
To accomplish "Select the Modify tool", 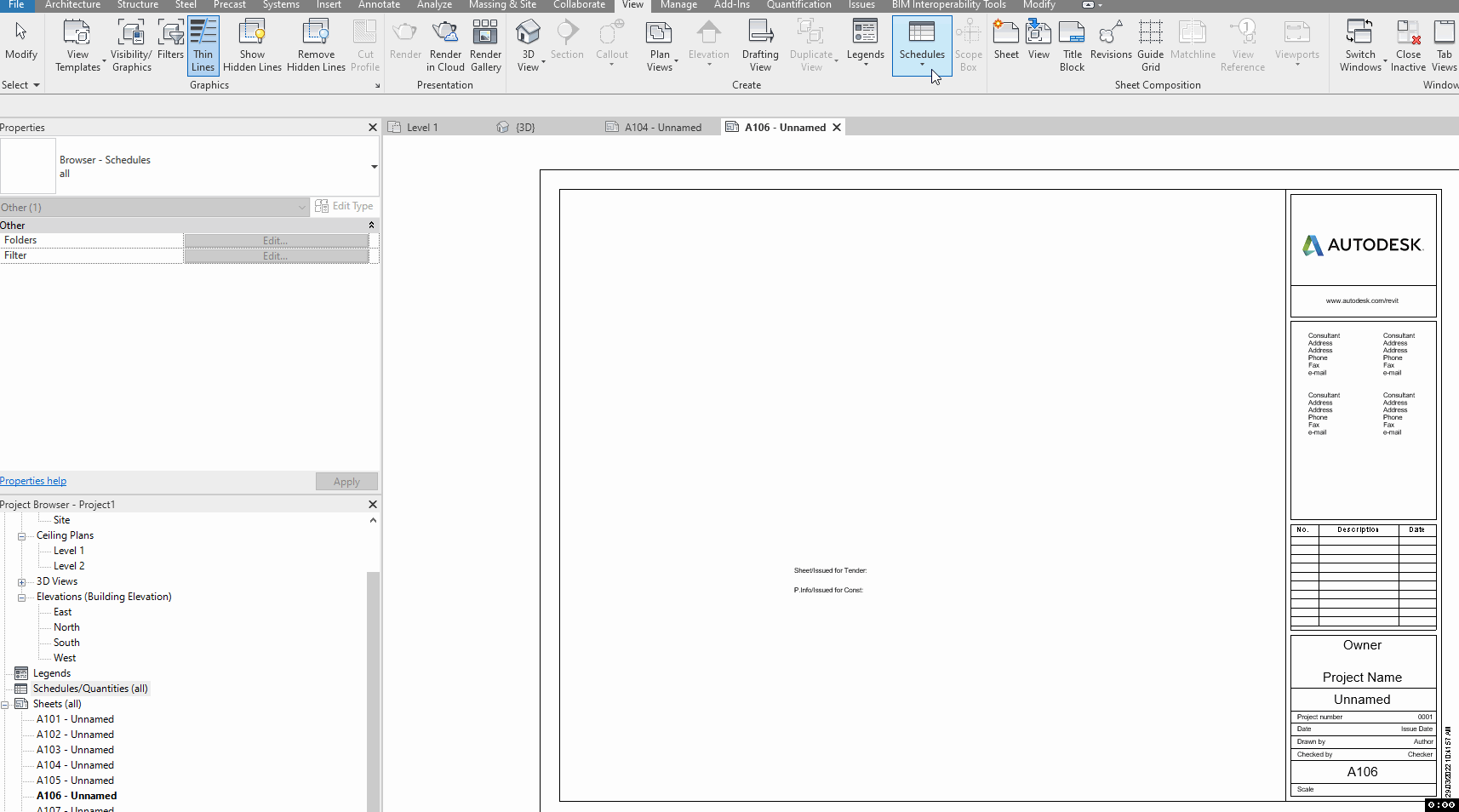I will coord(21,43).
